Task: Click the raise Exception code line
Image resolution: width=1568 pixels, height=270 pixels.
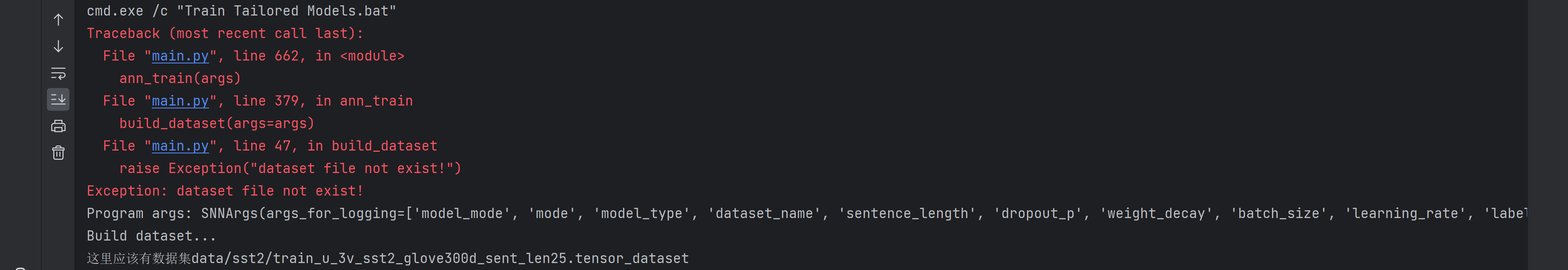Action: click(290, 169)
